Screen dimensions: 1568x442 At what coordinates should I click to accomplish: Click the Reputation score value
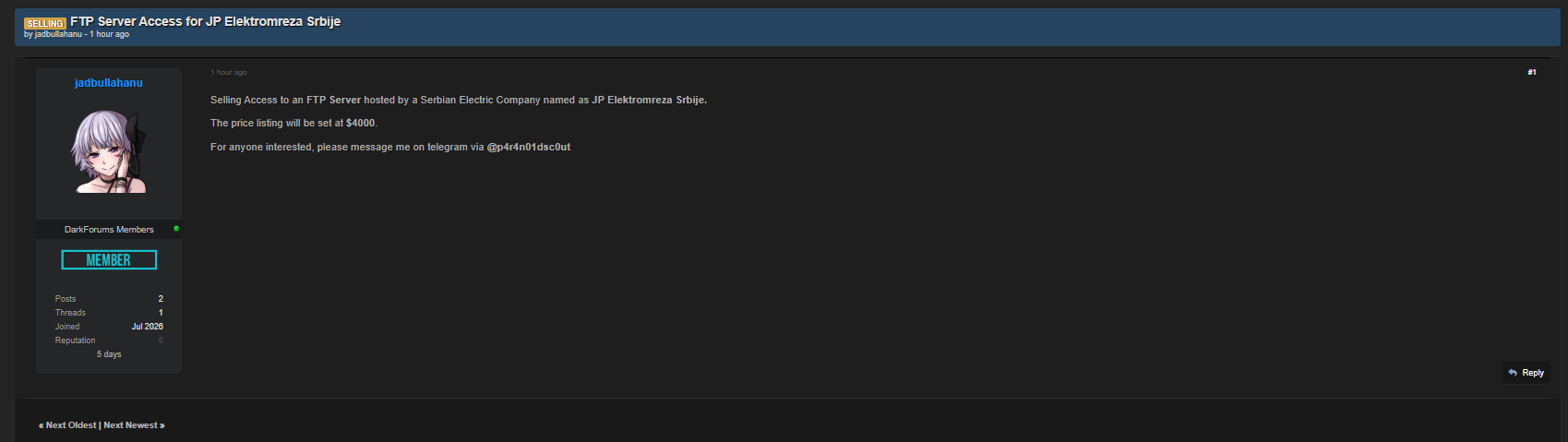coord(161,340)
